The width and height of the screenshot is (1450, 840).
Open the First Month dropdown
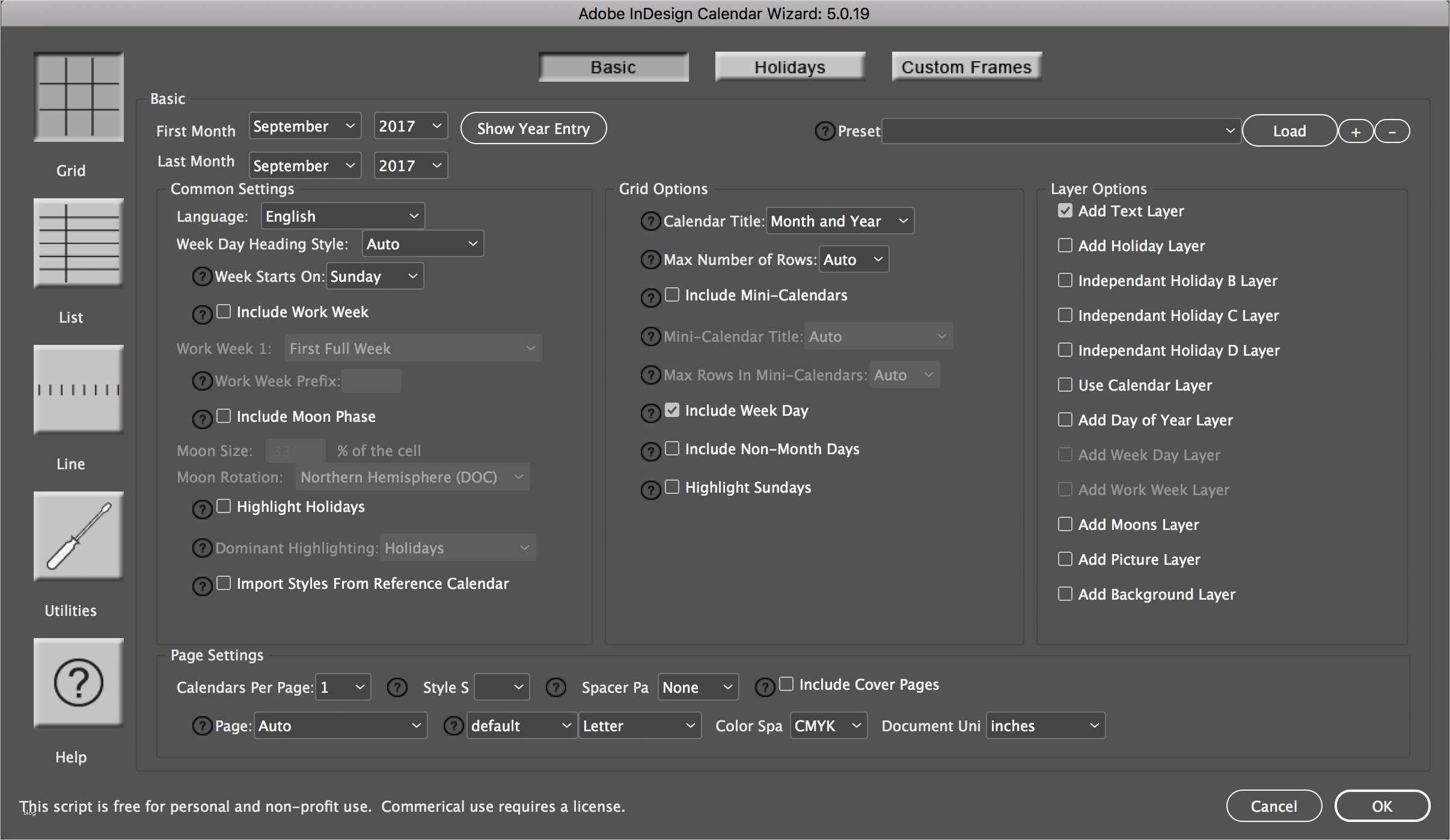tap(304, 126)
